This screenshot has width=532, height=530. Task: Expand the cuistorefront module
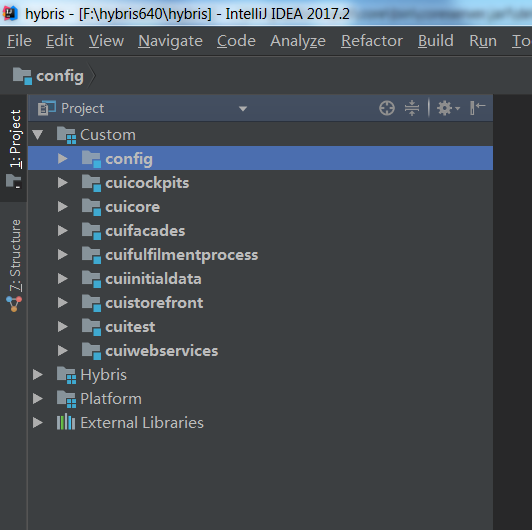[62, 303]
